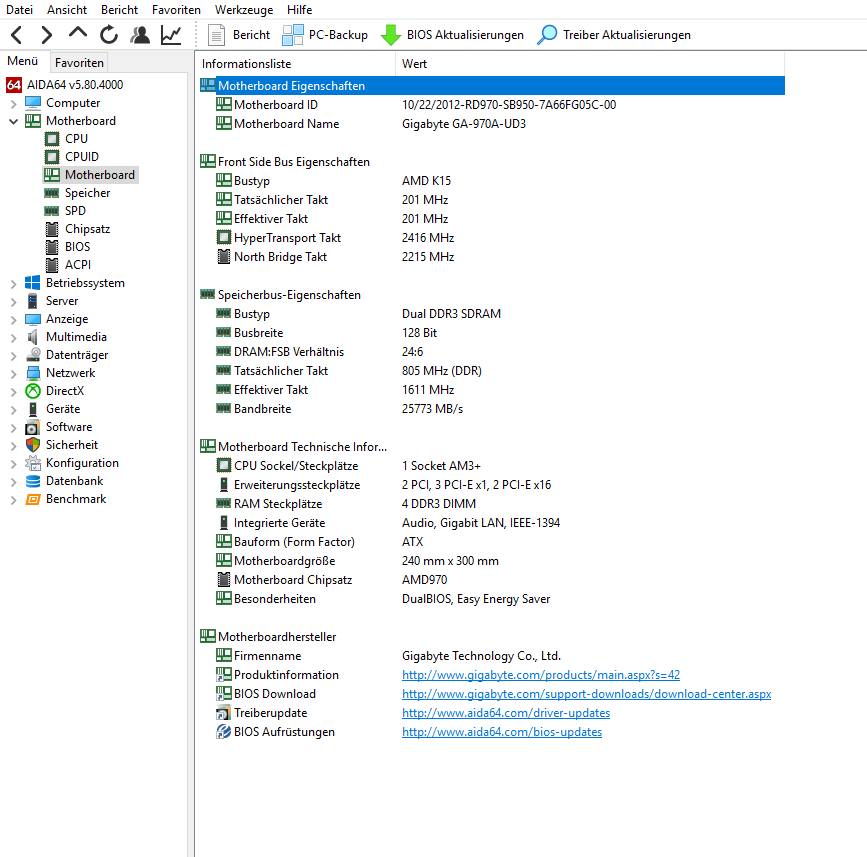Expand the Multimedia node
This screenshot has width=867, height=857.
tap(14, 337)
